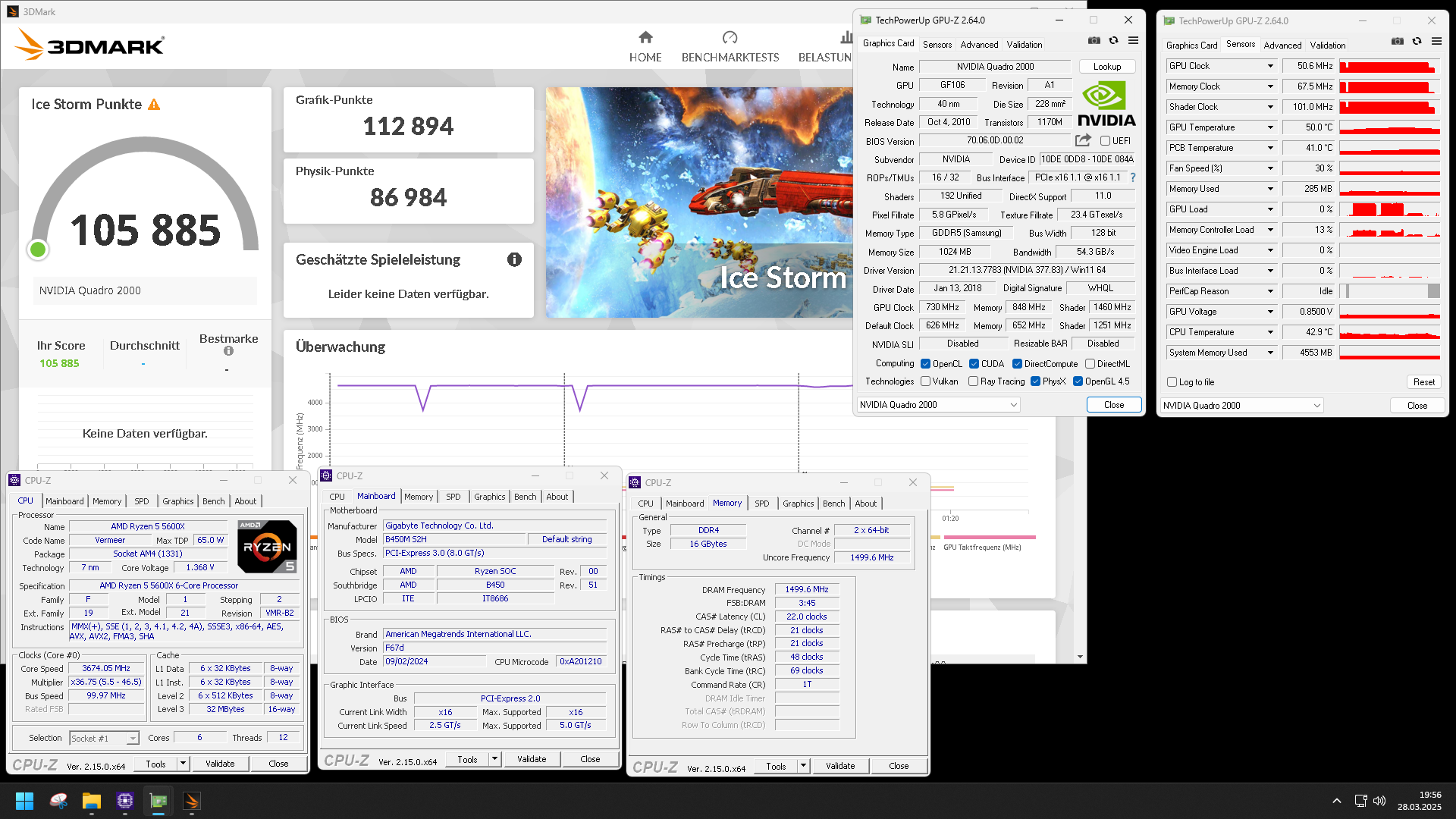Enable Log to file checkbox
This screenshot has height=819, width=1456.
click(1172, 382)
